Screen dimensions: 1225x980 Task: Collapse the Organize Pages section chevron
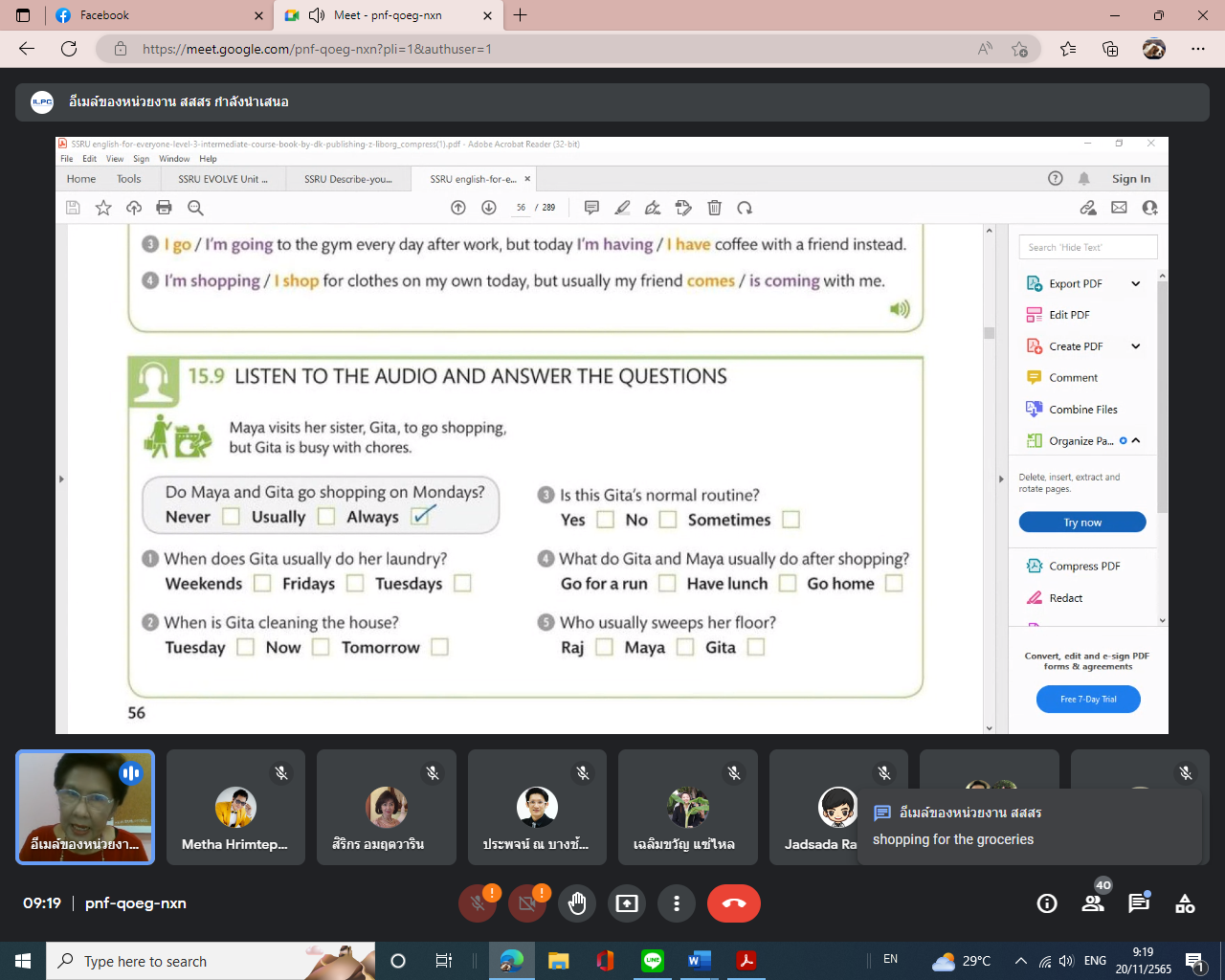click(1136, 440)
